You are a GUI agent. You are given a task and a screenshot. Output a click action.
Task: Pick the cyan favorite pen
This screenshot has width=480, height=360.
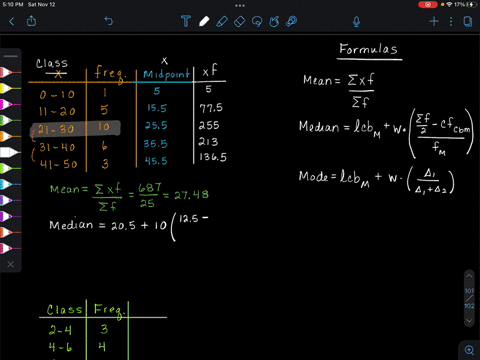[10, 184]
